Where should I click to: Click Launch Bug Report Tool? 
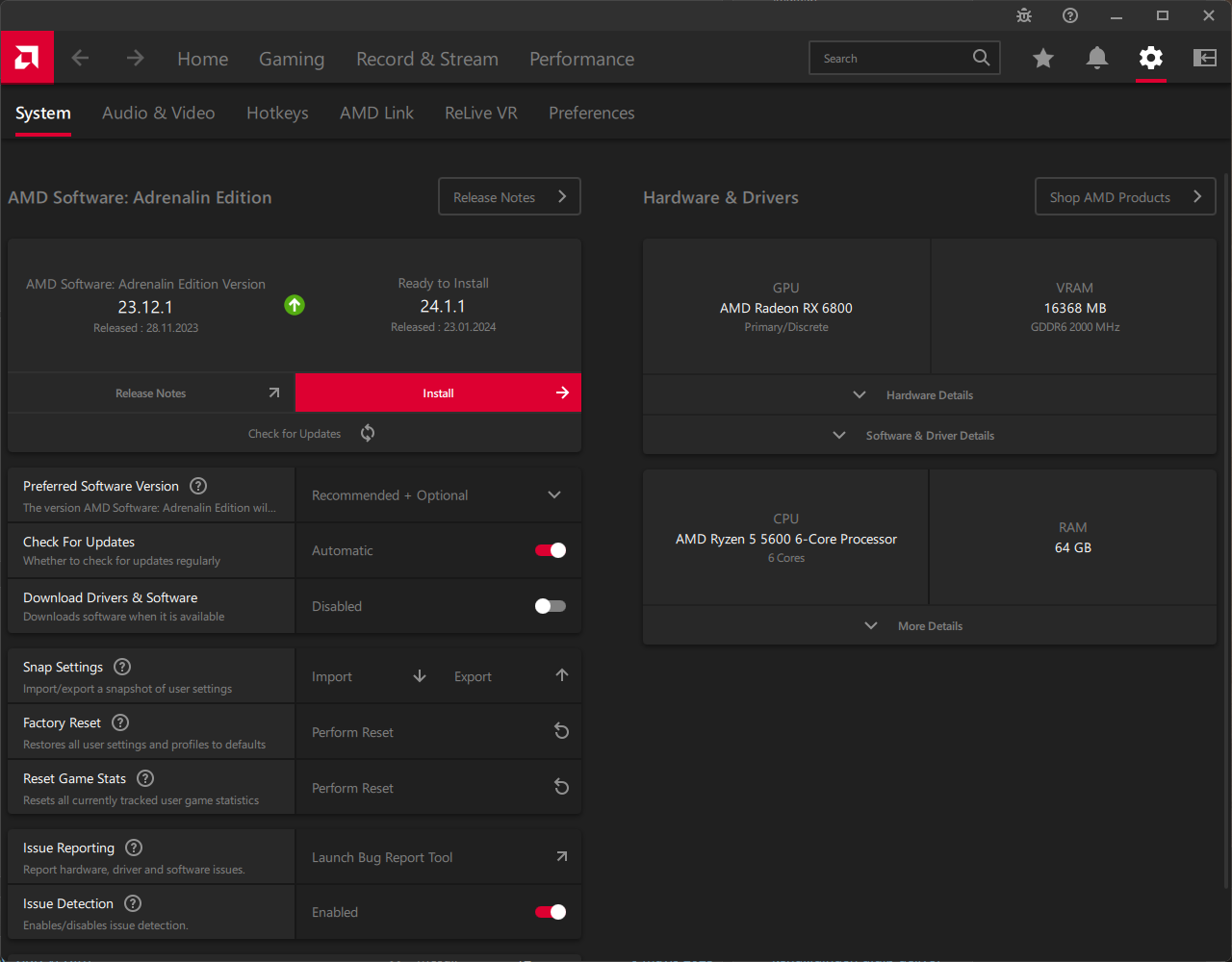tap(382, 857)
